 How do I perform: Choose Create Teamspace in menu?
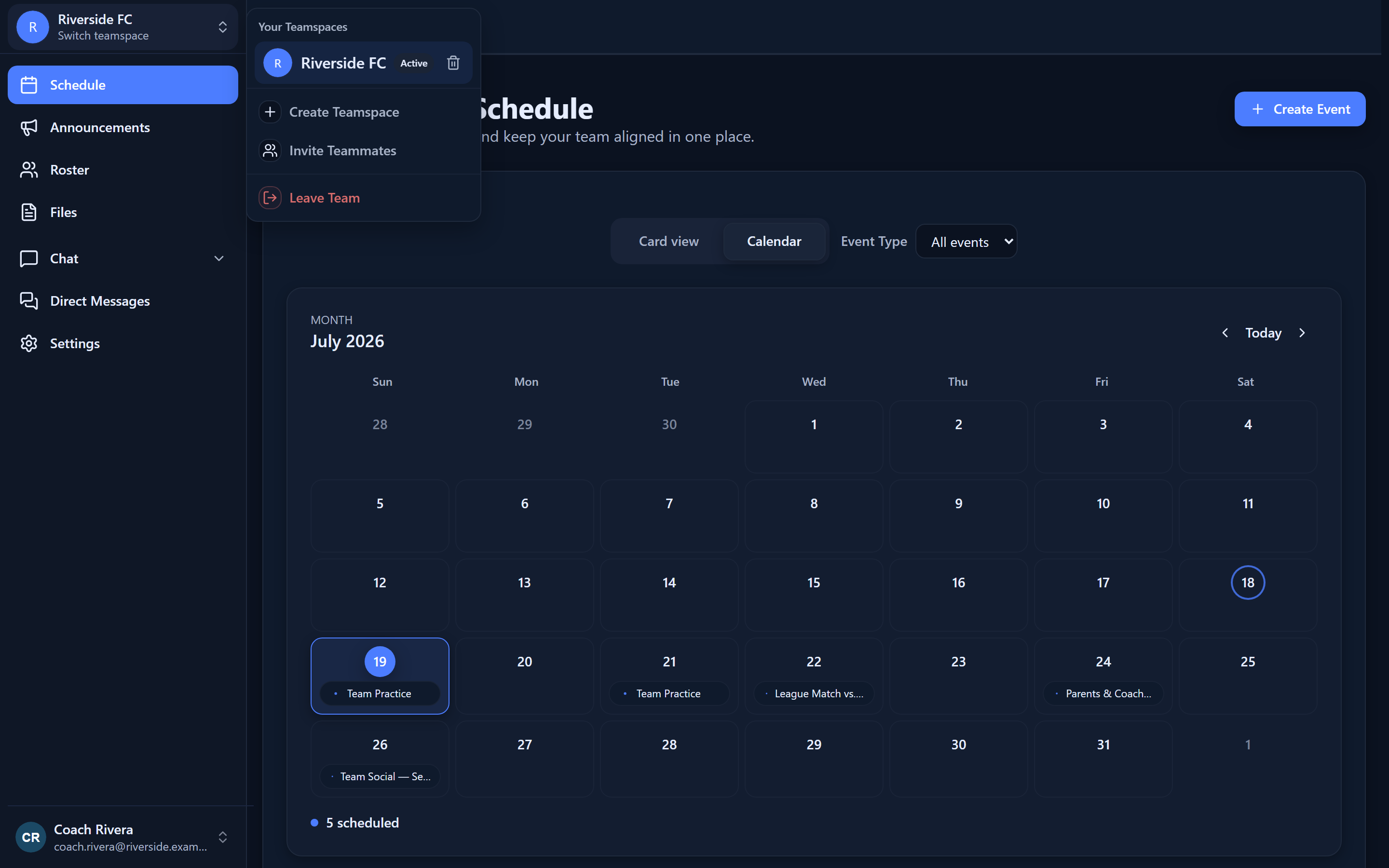(x=364, y=112)
